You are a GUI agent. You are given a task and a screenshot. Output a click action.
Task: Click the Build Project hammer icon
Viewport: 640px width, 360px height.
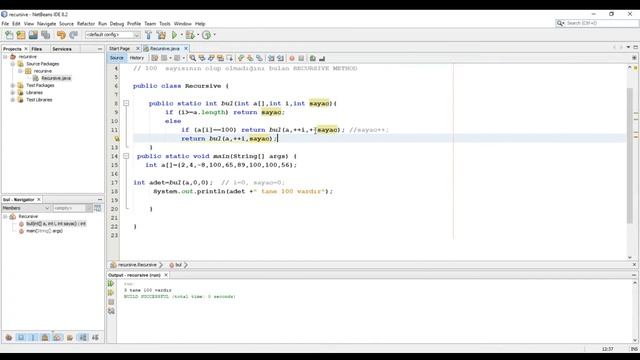[149, 35]
